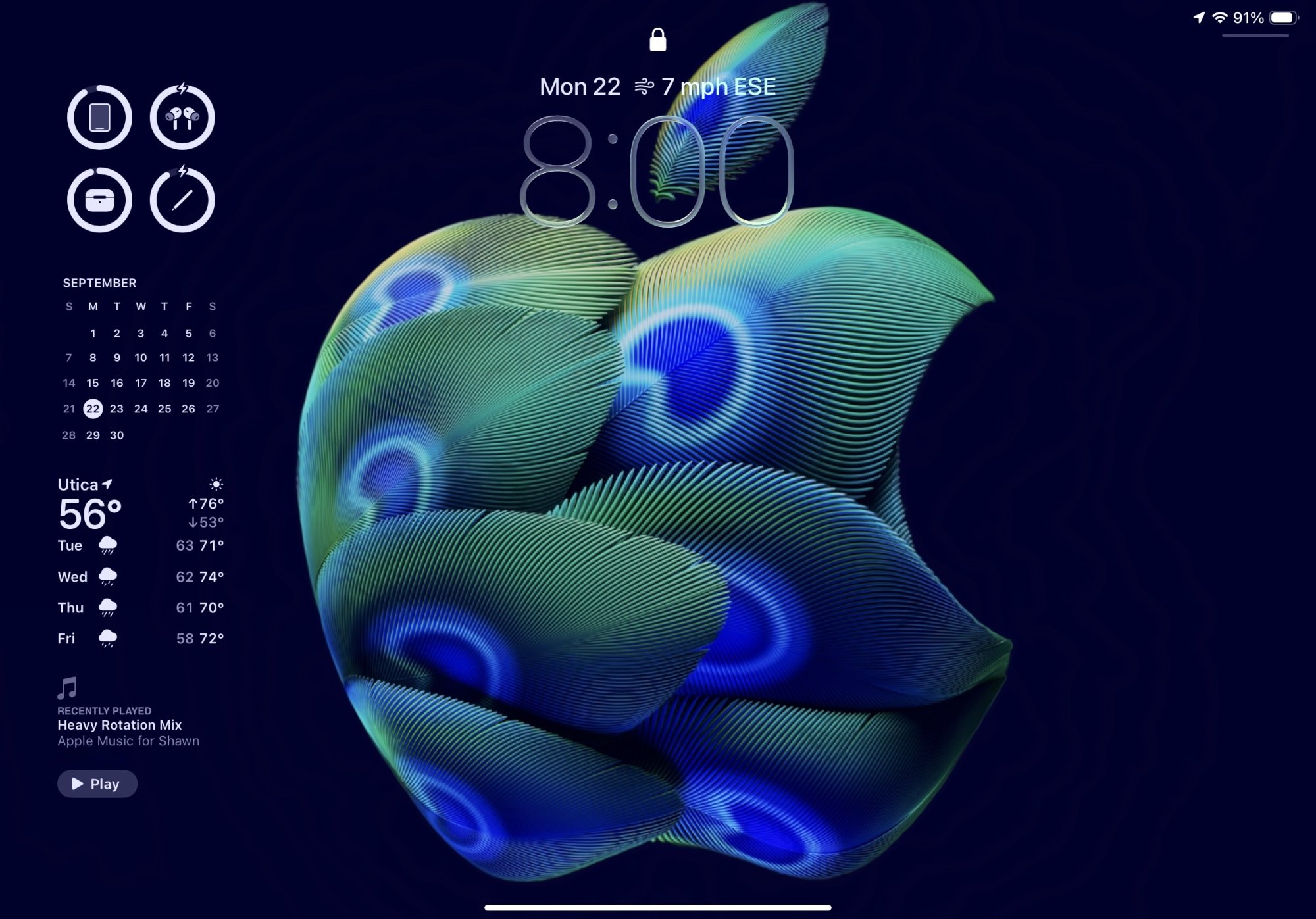Tap the sunny weather icon
This screenshot has width=1316, height=919.
click(216, 485)
